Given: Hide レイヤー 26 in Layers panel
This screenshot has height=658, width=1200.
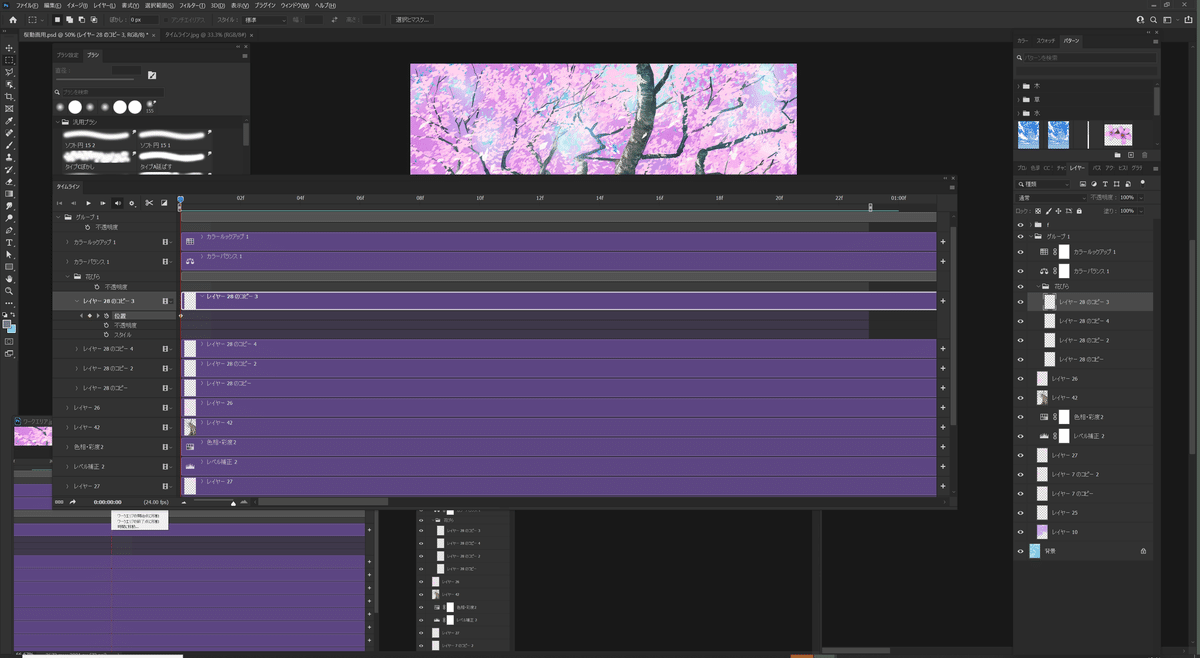Looking at the screenshot, I should [1021, 379].
